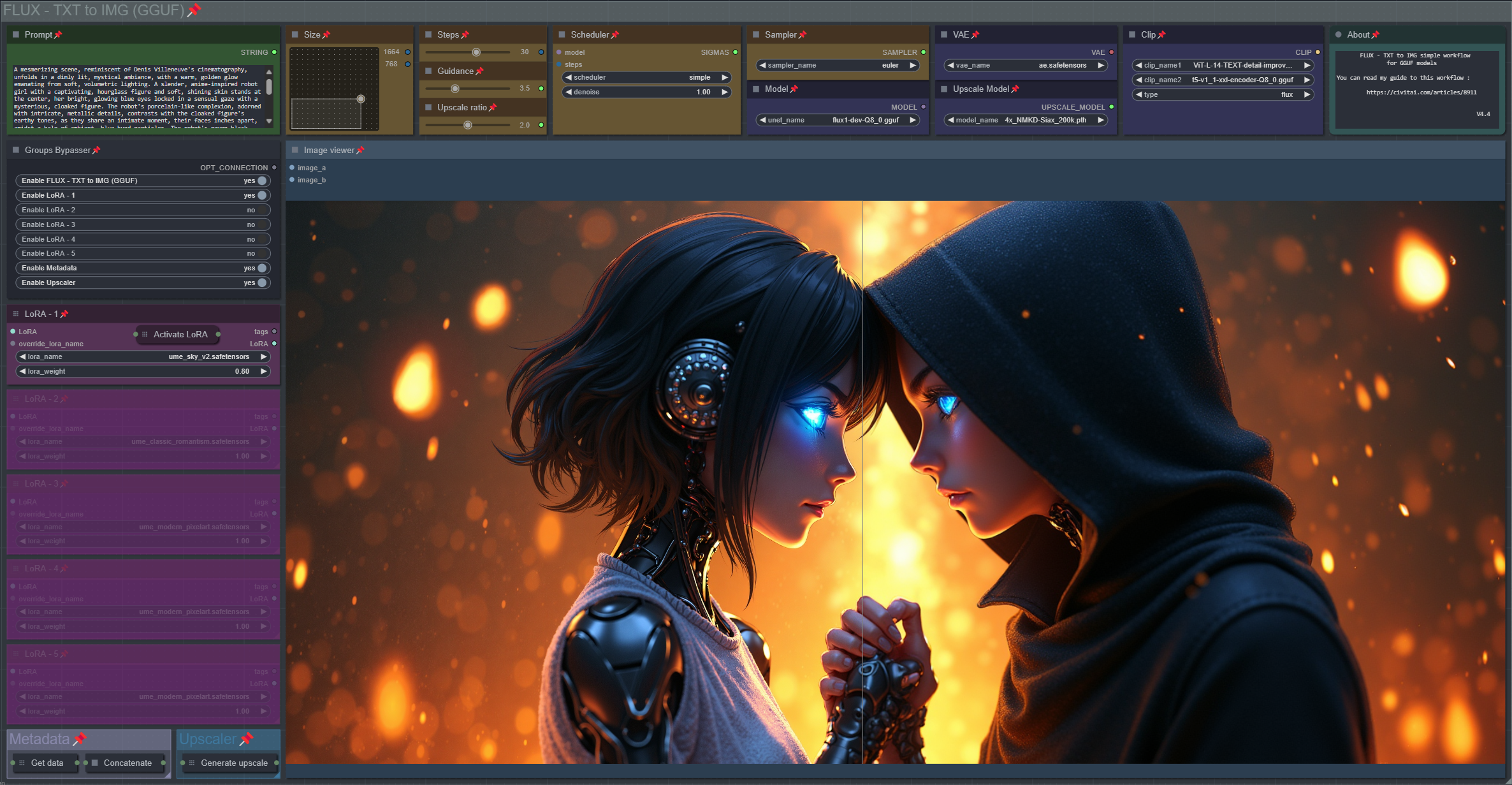
Task: Click inside the prompt text area
Action: point(137,96)
